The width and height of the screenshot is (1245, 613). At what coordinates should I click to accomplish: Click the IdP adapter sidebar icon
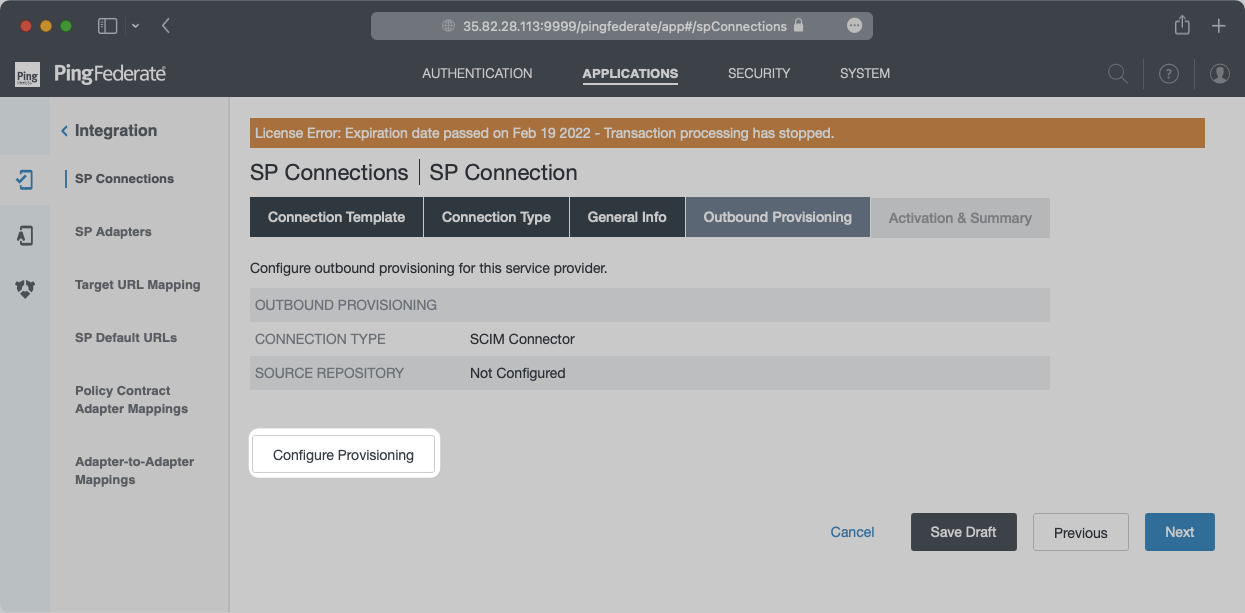point(25,235)
